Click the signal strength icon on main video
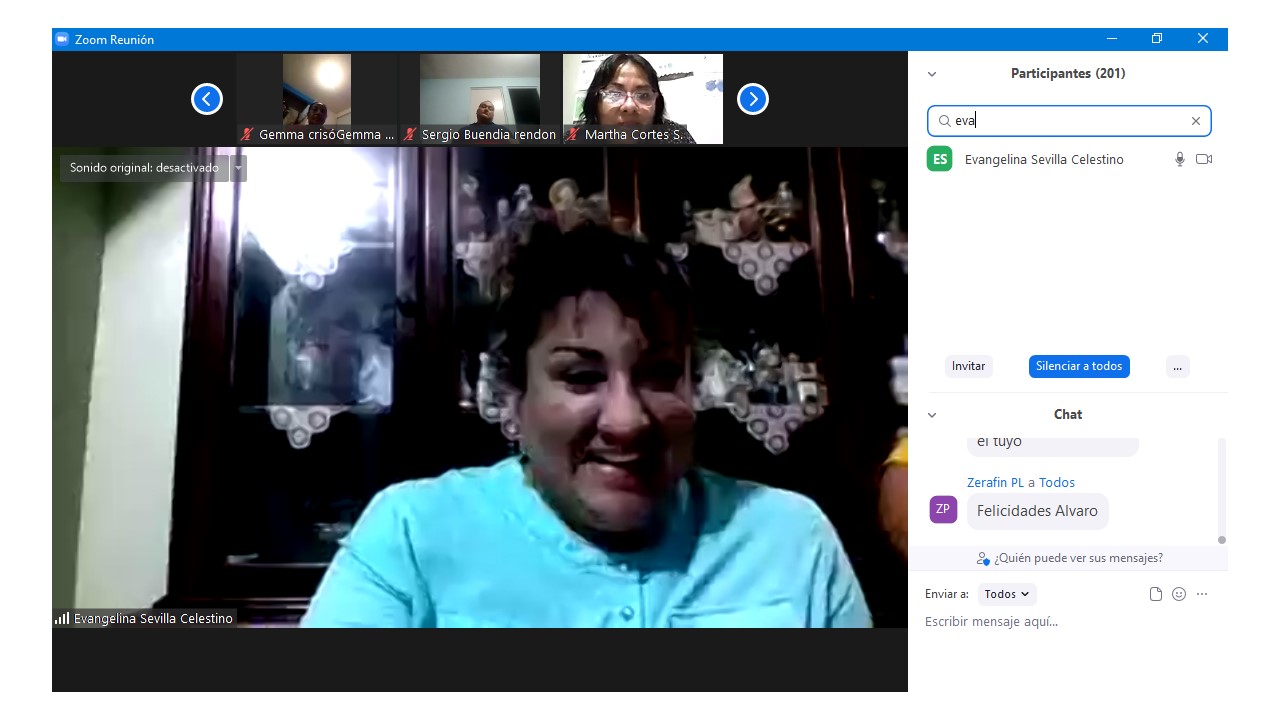 point(62,618)
